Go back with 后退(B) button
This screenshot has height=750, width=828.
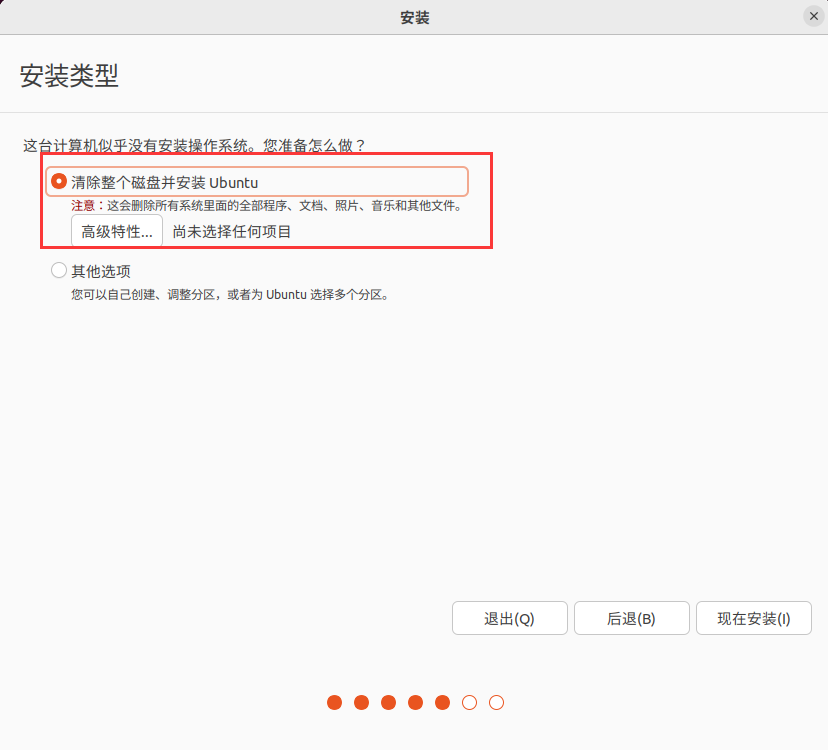point(632,618)
